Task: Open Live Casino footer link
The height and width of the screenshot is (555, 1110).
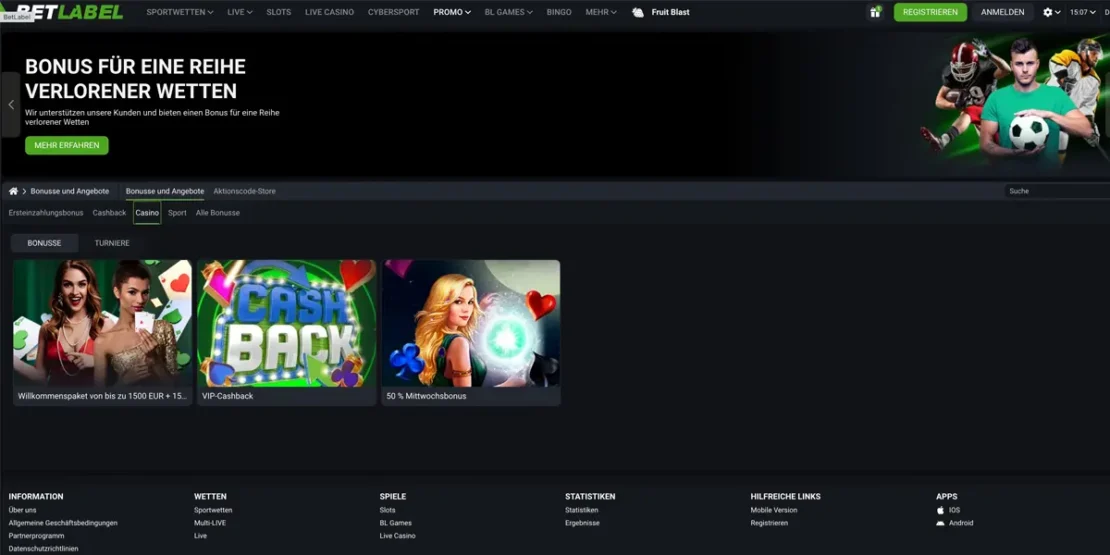Action: (x=398, y=536)
